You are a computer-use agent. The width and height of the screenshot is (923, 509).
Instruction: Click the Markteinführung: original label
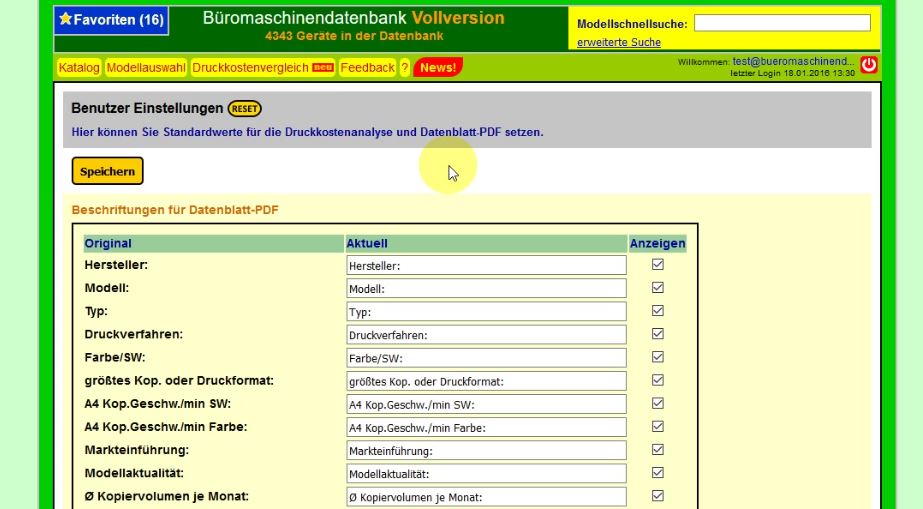(137, 450)
